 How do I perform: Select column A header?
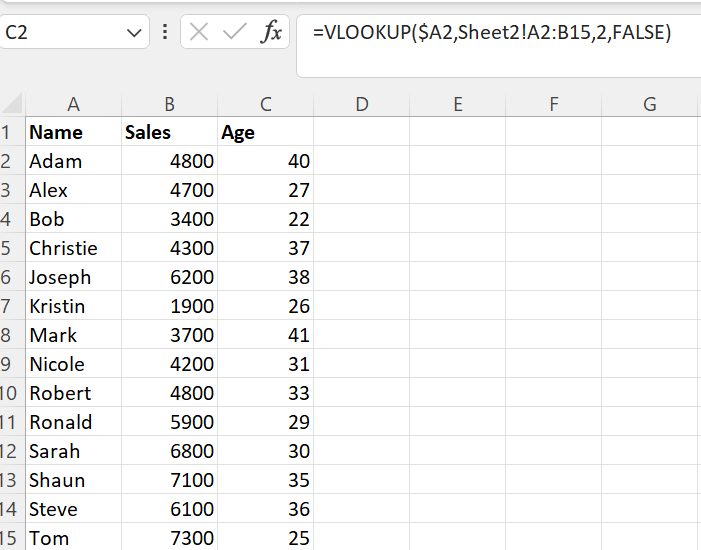[73, 104]
